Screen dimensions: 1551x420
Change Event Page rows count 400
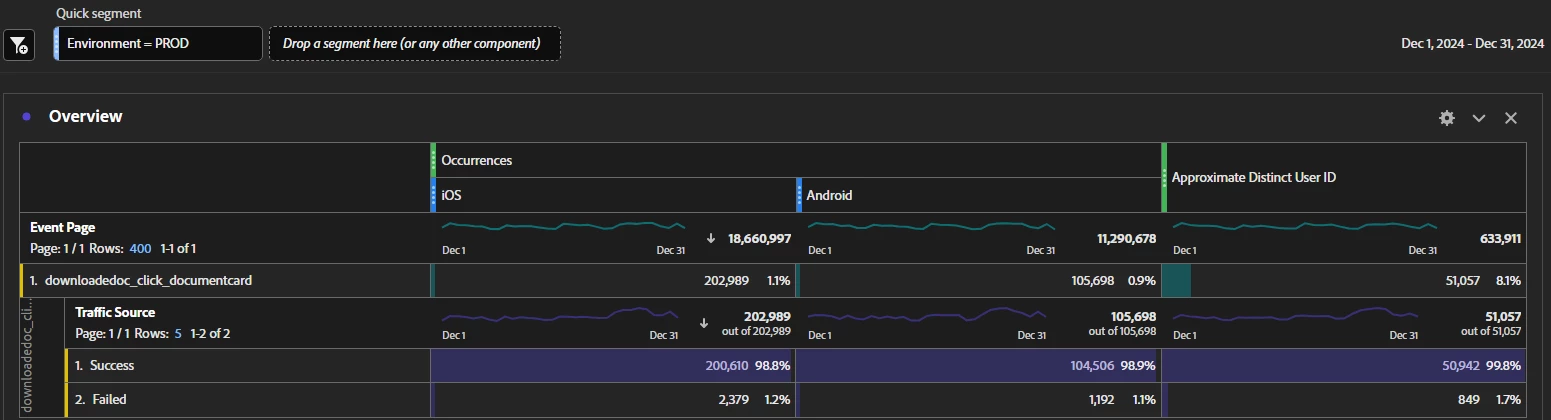tap(139, 247)
